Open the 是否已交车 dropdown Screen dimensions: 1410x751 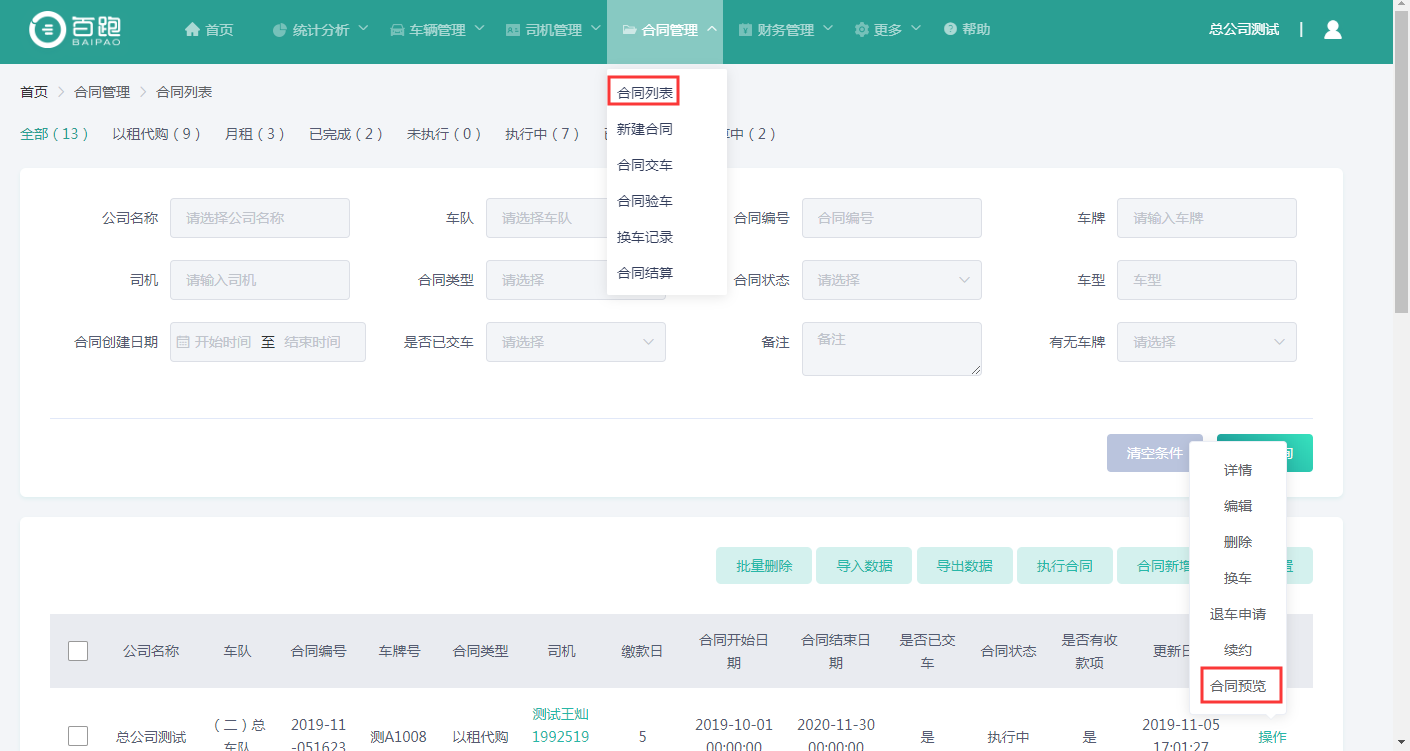(x=575, y=342)
